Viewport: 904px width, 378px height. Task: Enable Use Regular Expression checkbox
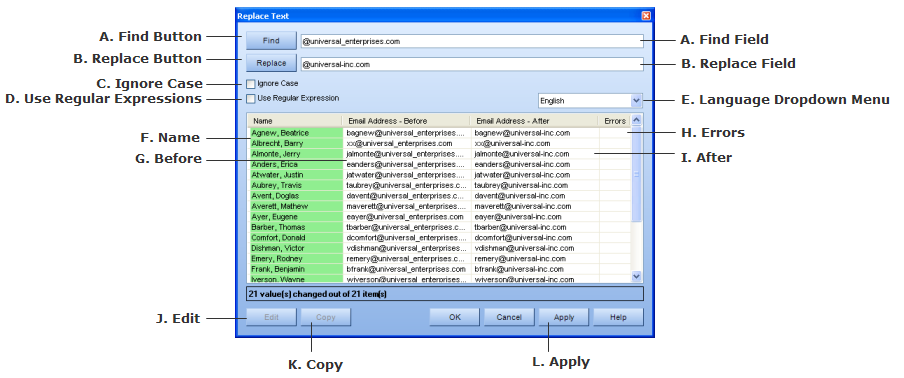pos(251,99)
